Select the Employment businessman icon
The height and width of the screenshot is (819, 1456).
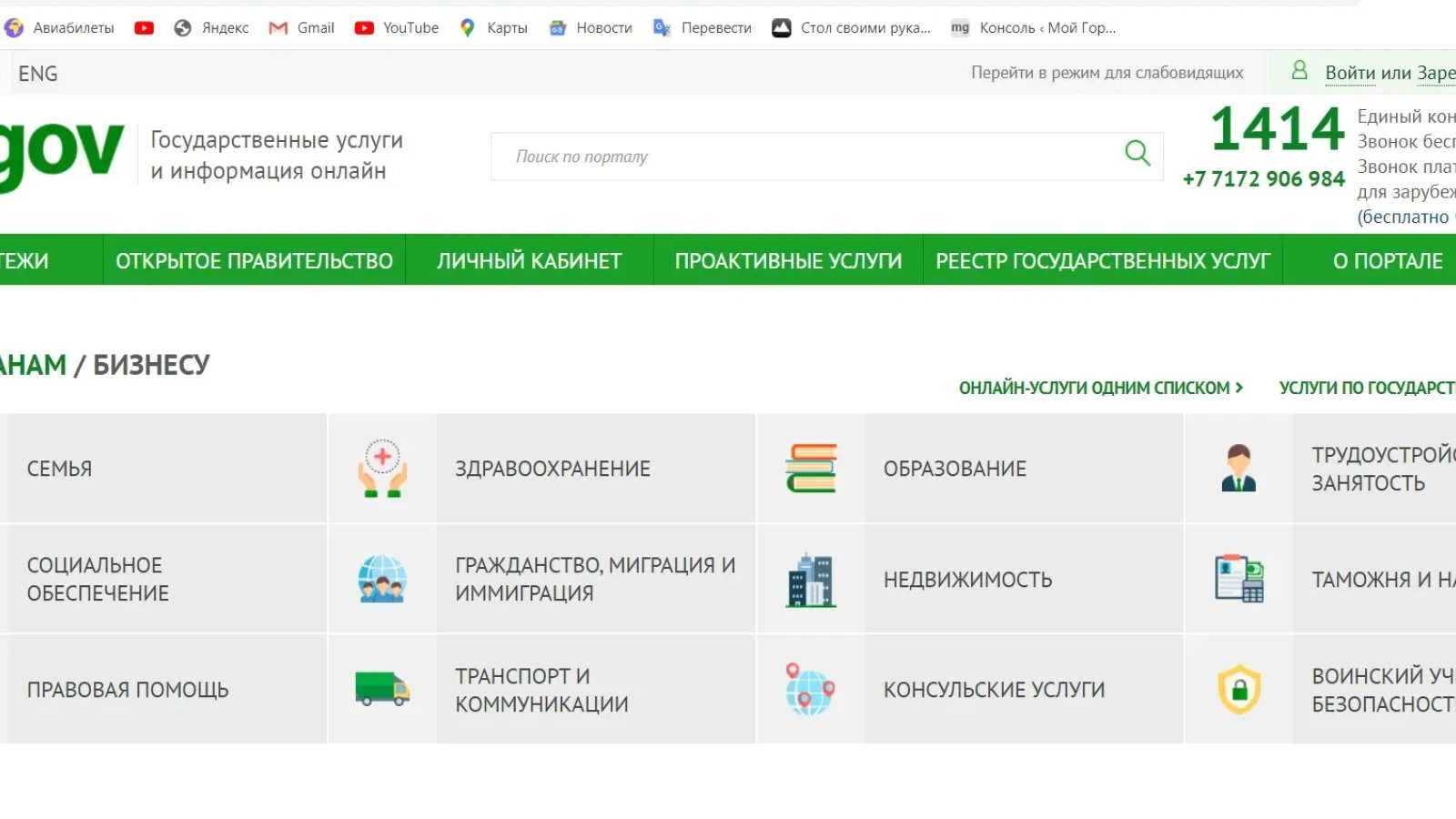[x=1239, y=469]
